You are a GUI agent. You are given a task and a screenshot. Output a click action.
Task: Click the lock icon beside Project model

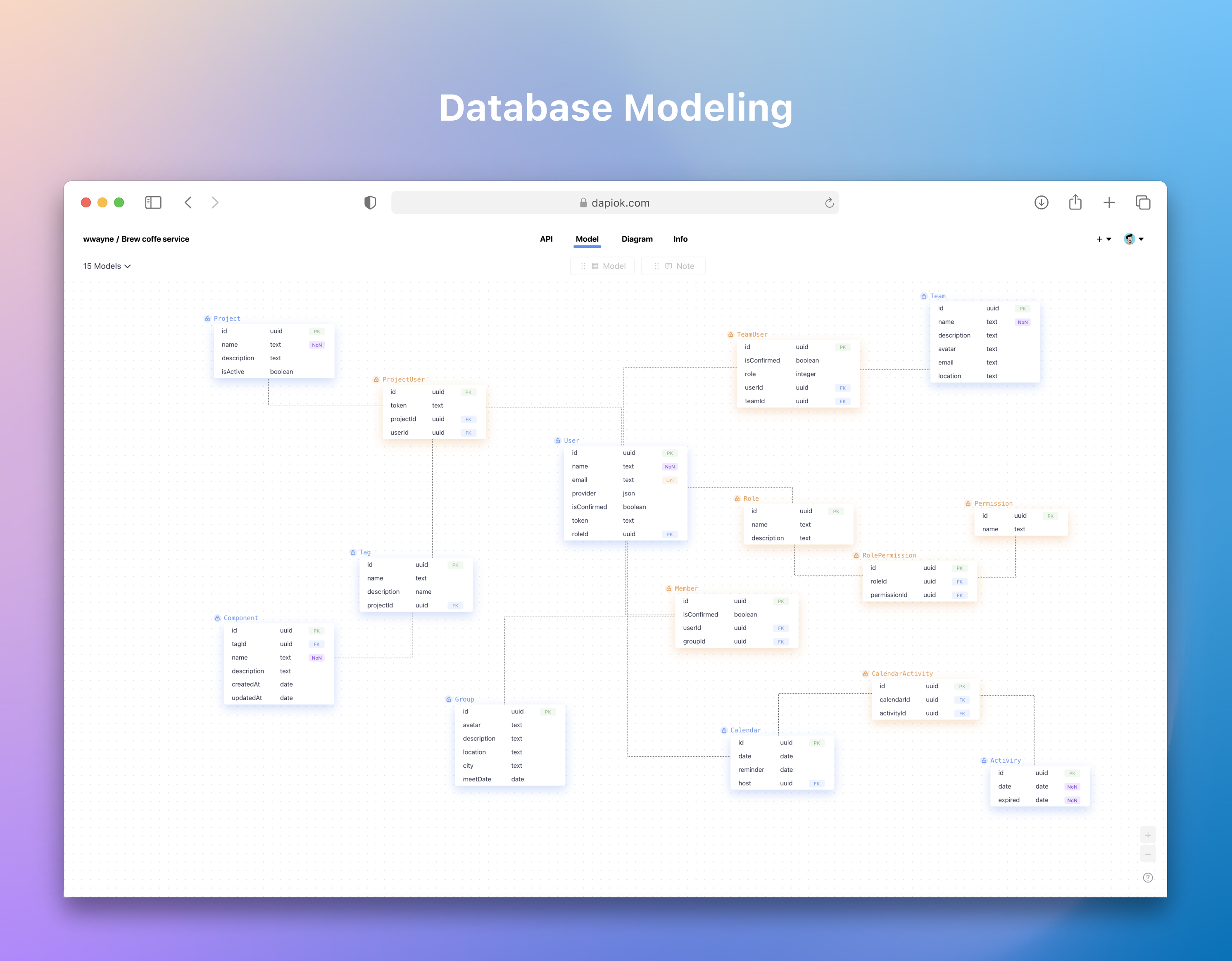coord(207,319)
